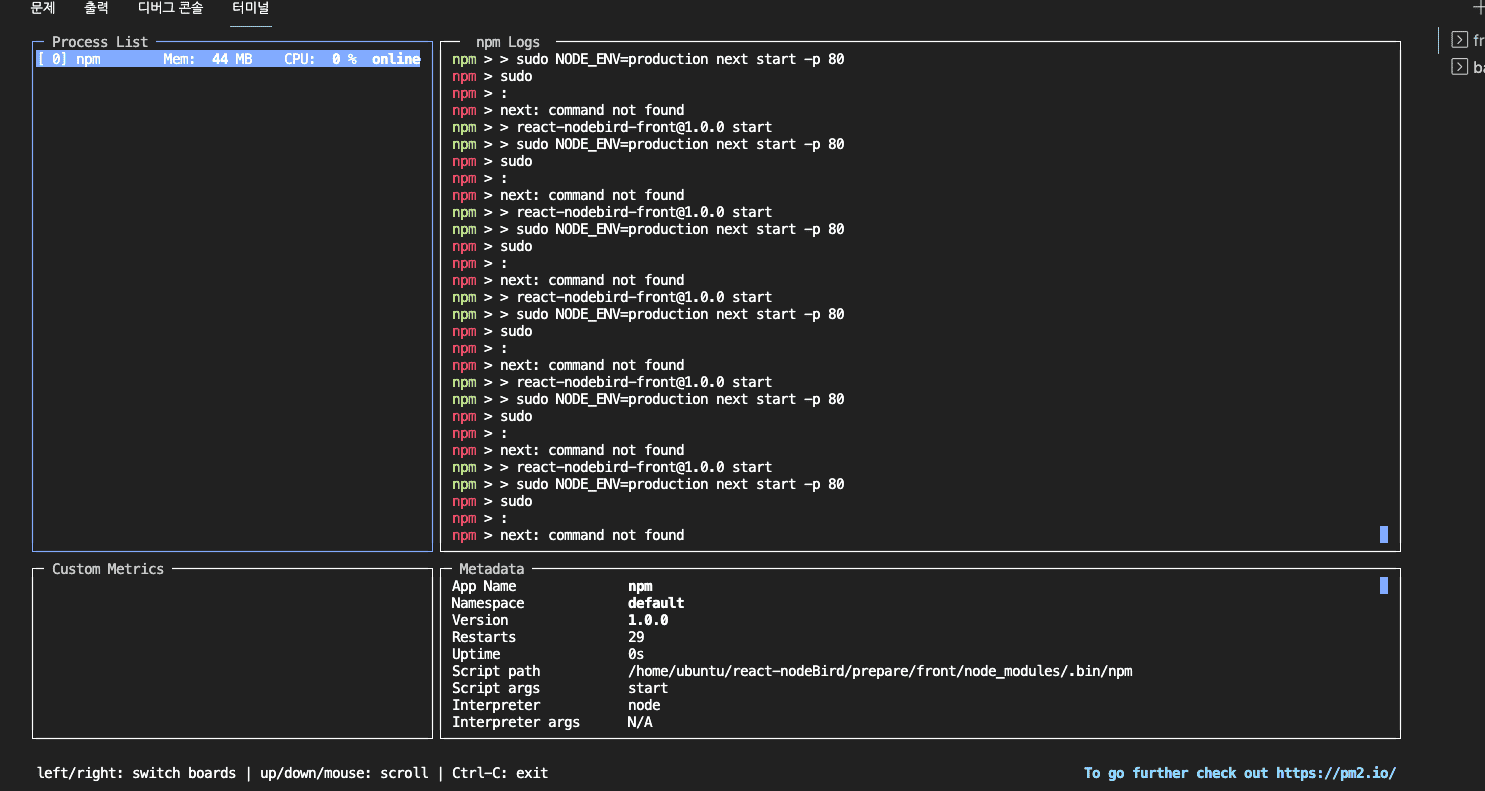Open the 문제 (Problems) tab

click(x=42, y=8)
